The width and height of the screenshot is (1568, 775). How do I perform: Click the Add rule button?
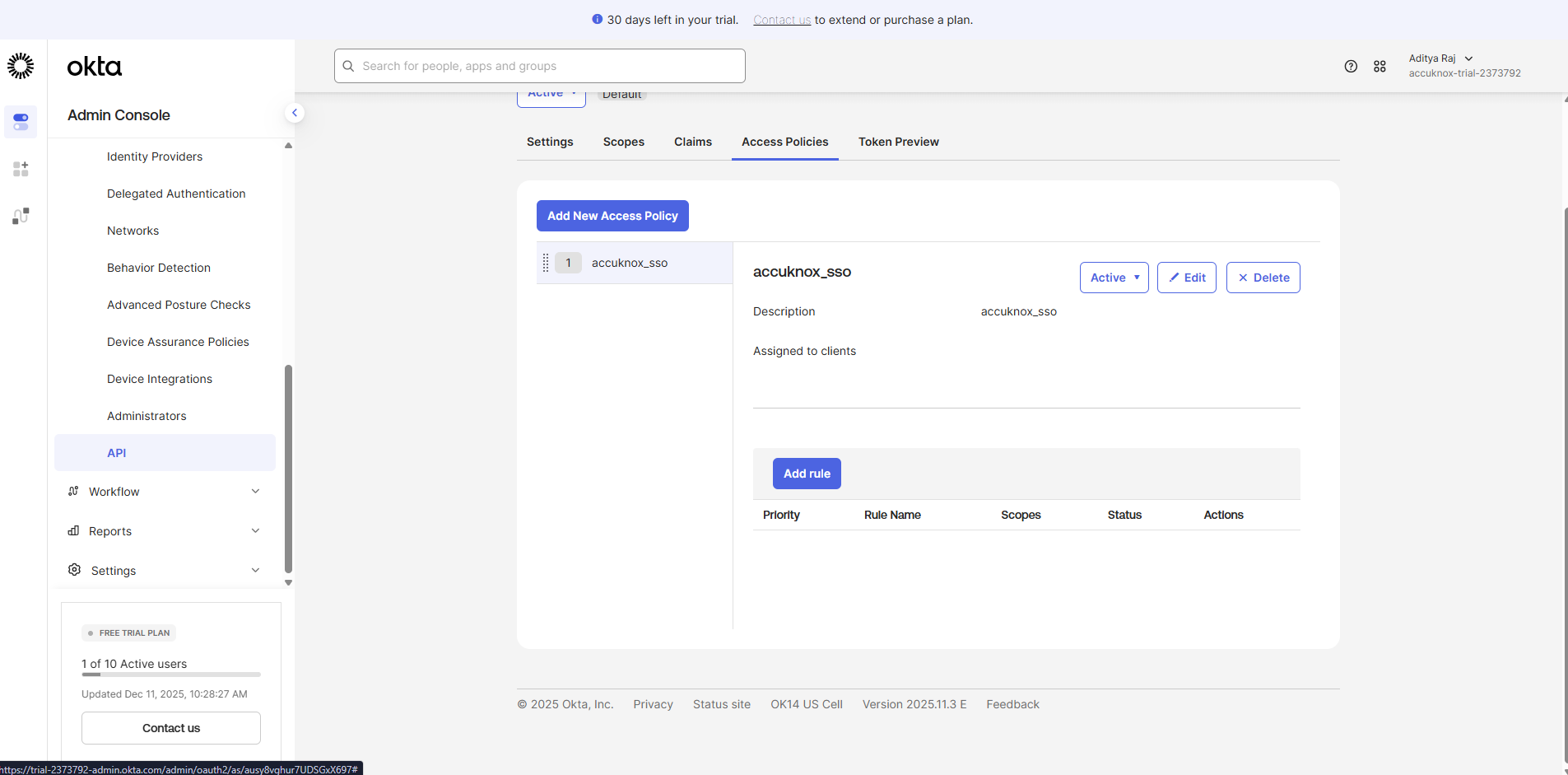tap(807, 474)
